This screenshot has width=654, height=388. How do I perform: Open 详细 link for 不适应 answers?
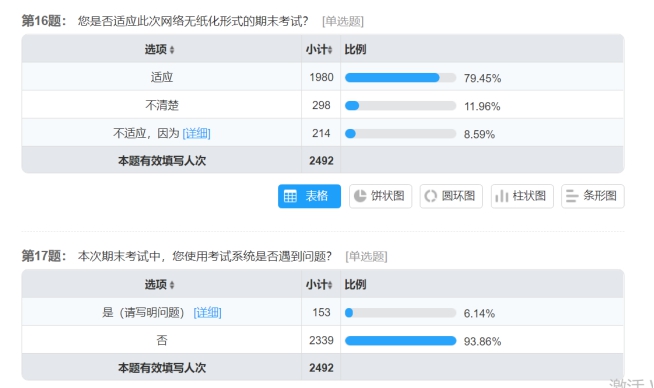point(196,133)
